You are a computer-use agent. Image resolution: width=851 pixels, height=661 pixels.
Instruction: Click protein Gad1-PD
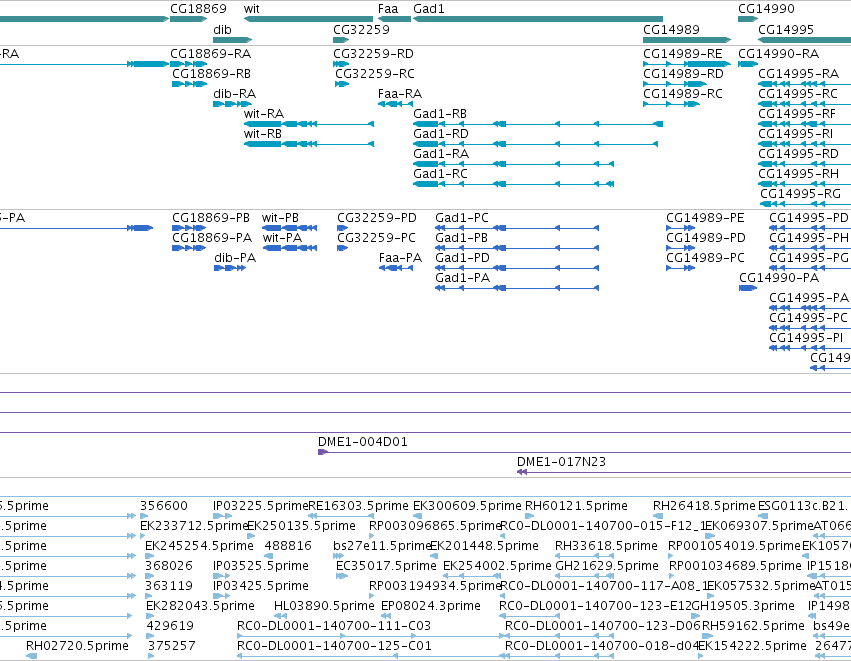(517, 268)
